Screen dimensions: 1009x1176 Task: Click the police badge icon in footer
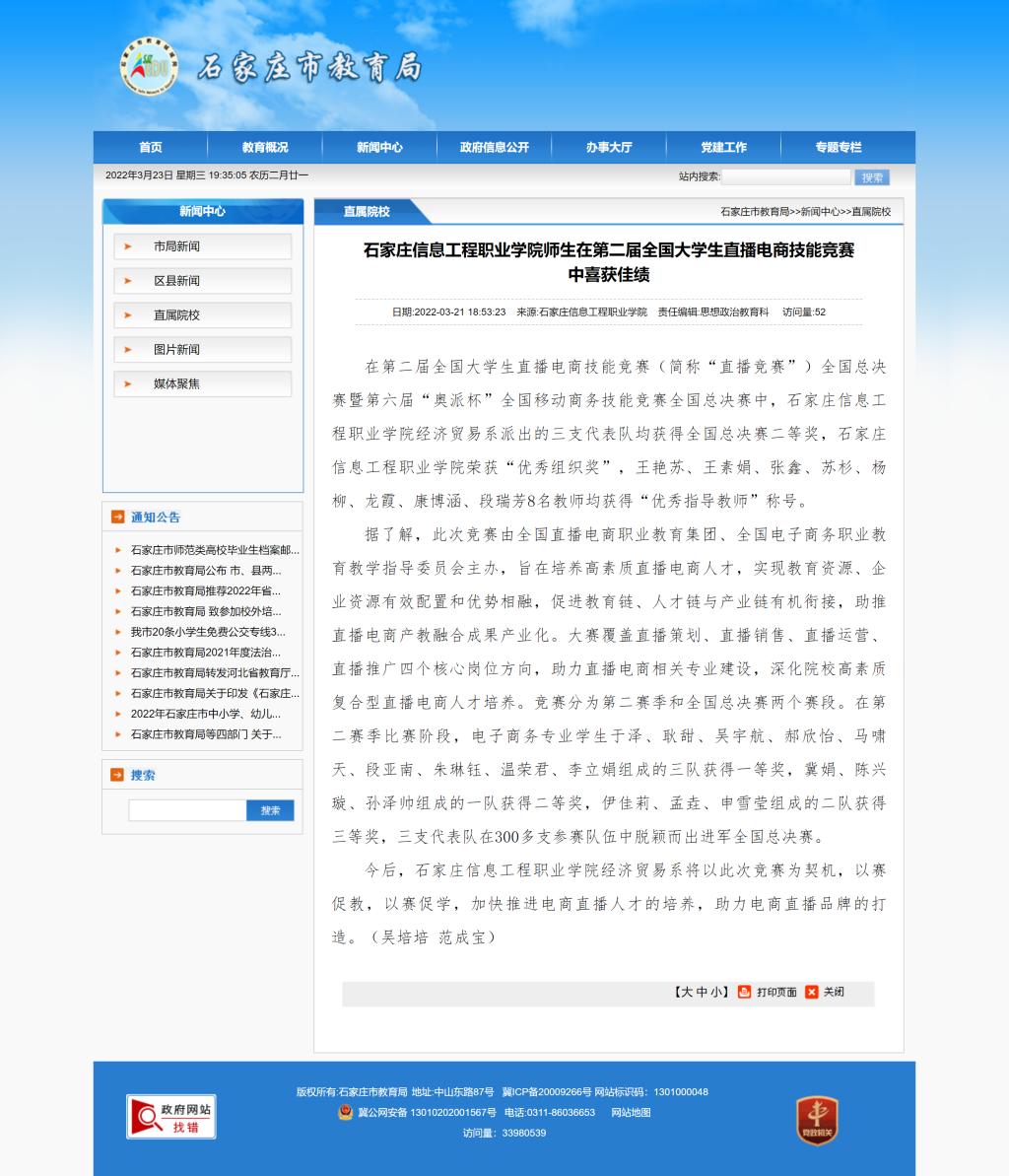345,1112
